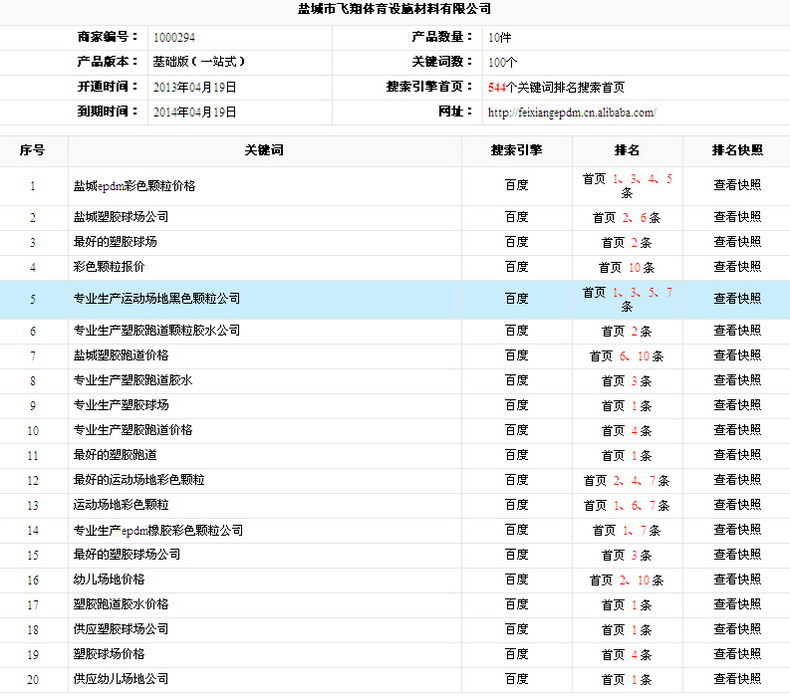View snapshot for 盐城塑胶跑道价格
This screenshot has width=790, height=699.
737,356
